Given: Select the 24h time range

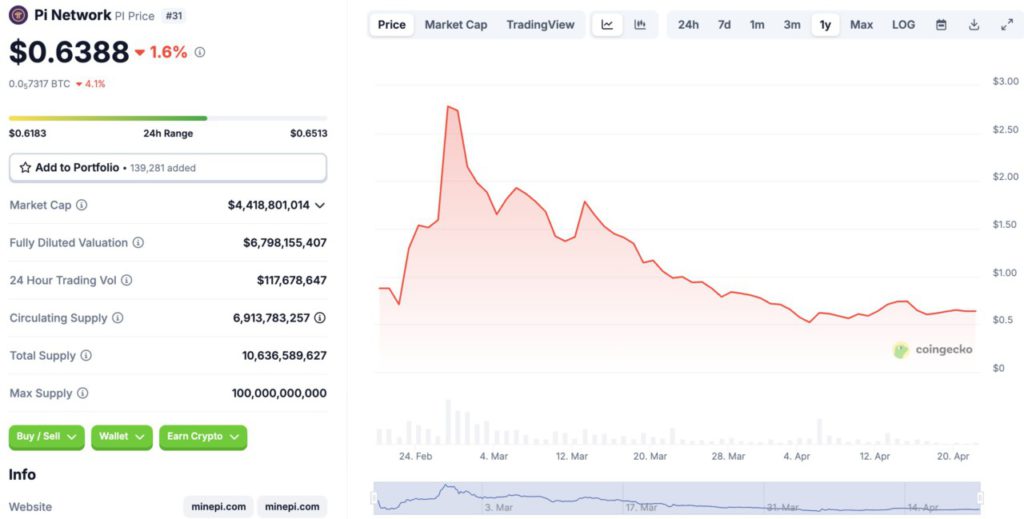Looking at the screenshot, I should tap(688, 25).
